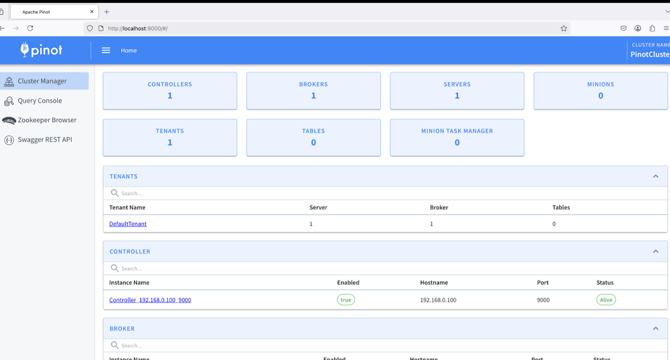Screen dimensions: 670x360
Task: Click the search icon in Broker section
Action: (x=115, y=345)
